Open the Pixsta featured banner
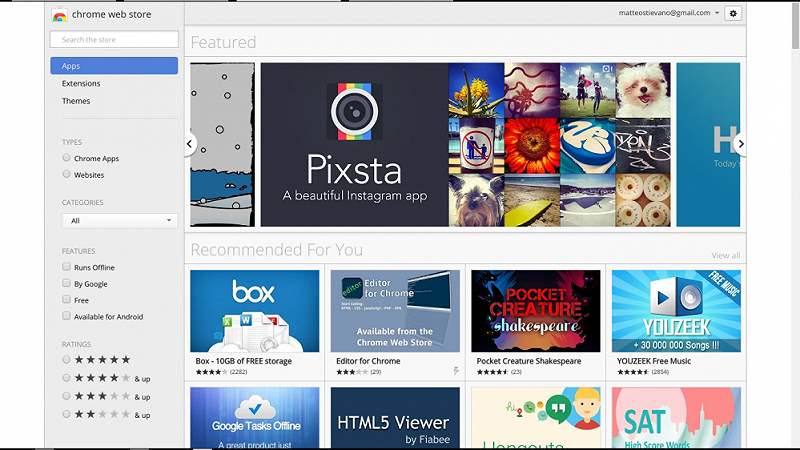800x450 pixels. [x=465, y=144]
